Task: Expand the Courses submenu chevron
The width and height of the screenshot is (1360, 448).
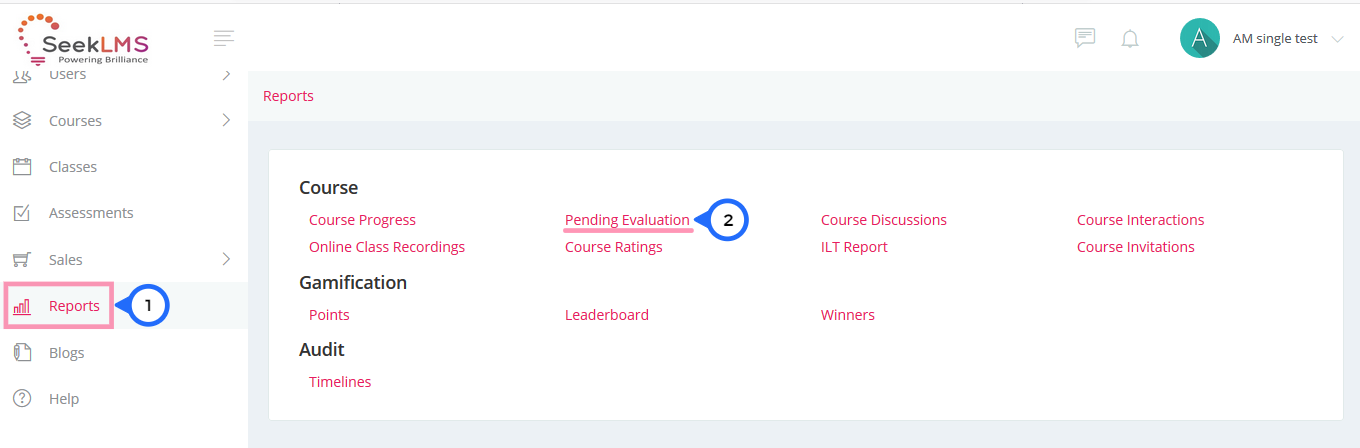Action: point(226,120)
